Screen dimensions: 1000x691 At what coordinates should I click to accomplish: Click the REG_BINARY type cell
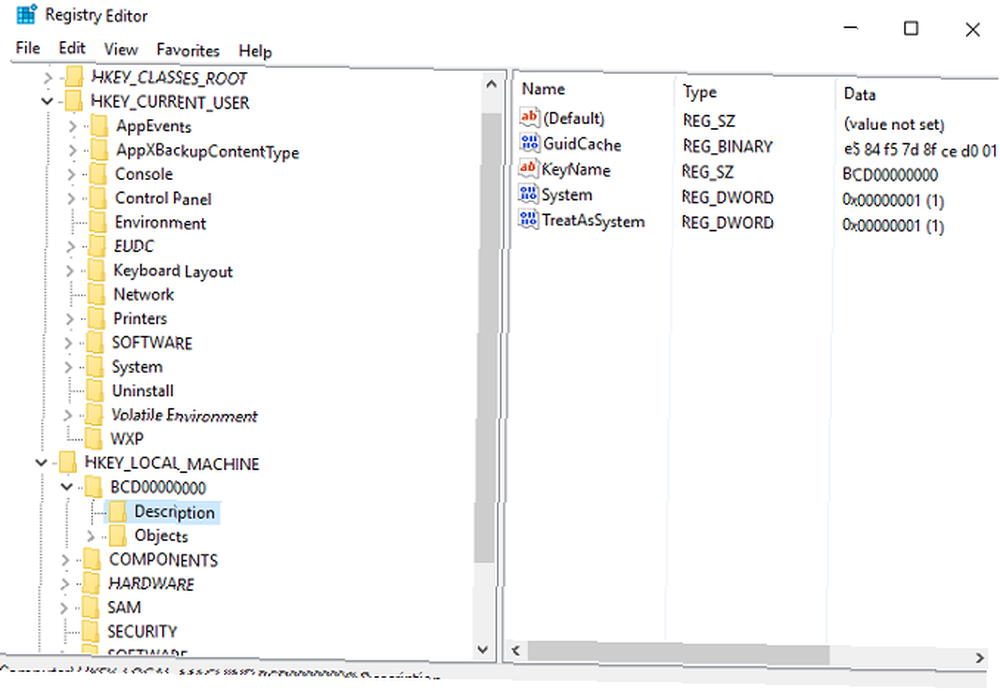click(727, 146)
